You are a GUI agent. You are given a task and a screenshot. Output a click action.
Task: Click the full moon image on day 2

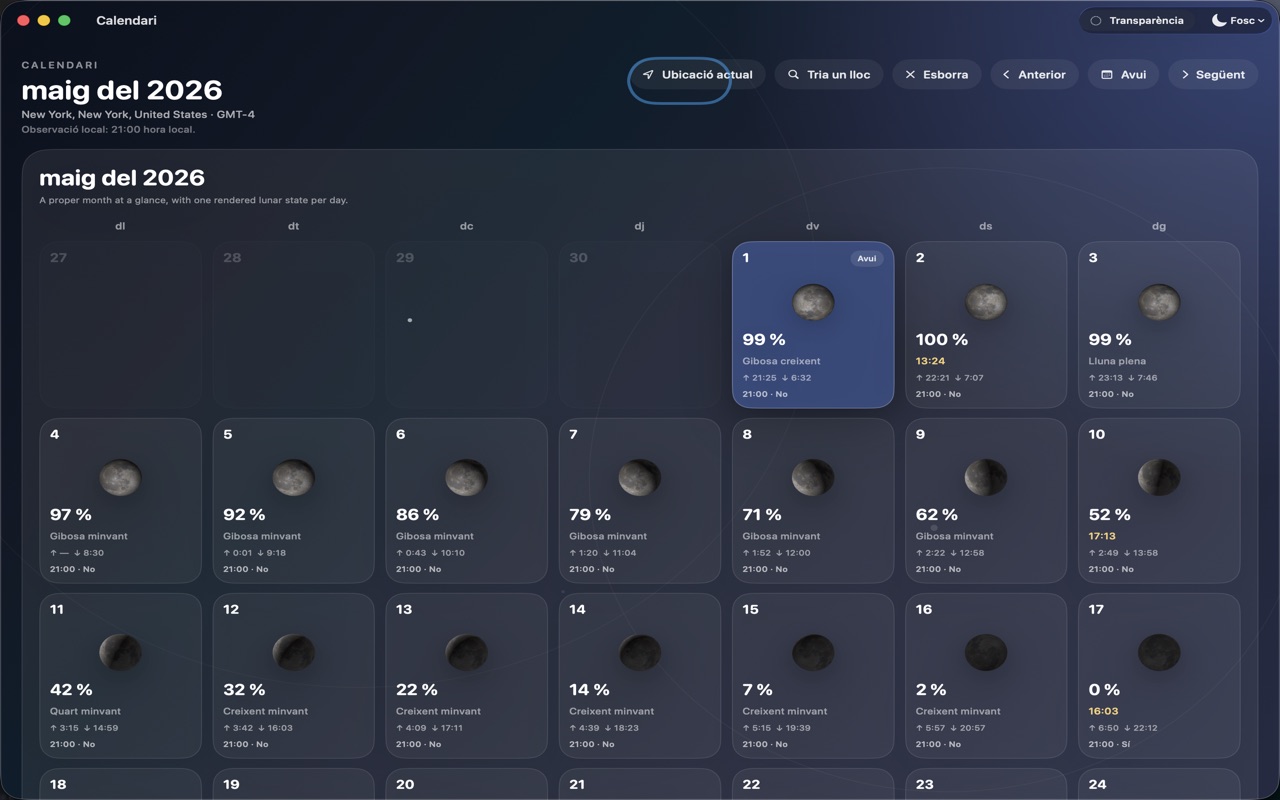point(986,302)
